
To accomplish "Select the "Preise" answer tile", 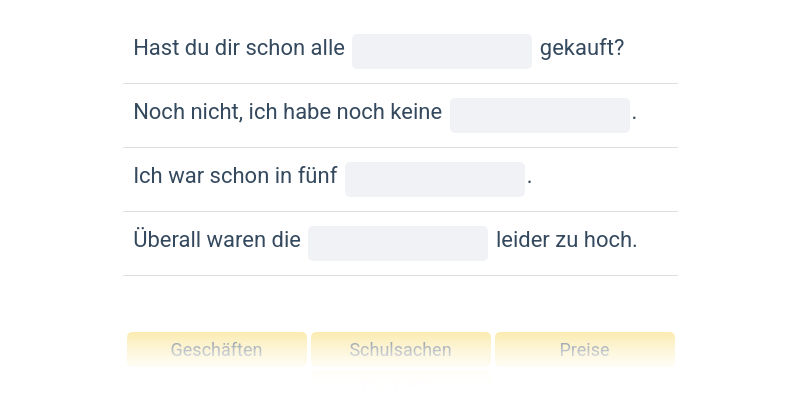I will pyautogui.click(x=584, y=350).
